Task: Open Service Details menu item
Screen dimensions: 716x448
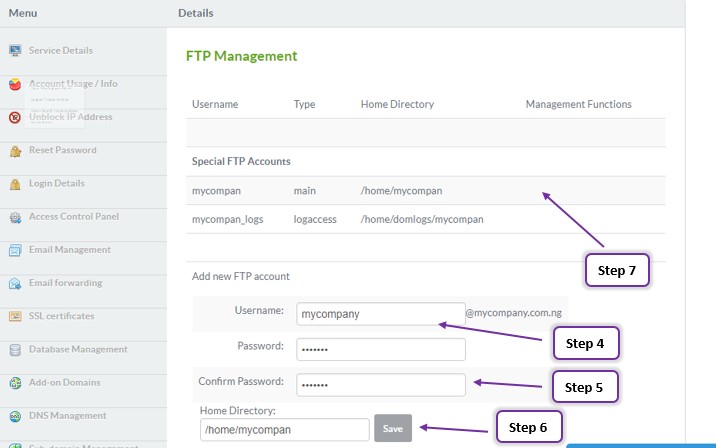Action: click(61, 50)
